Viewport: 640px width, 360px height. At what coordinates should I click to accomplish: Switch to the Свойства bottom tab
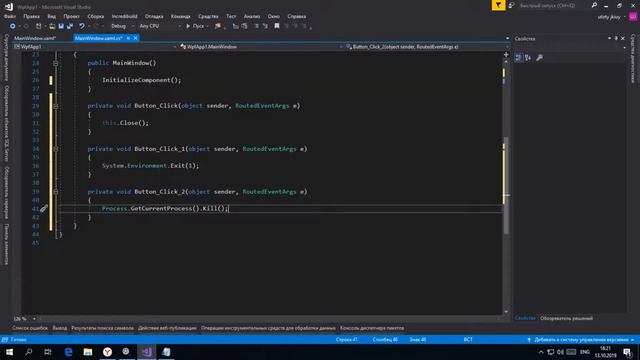(525, 318)
